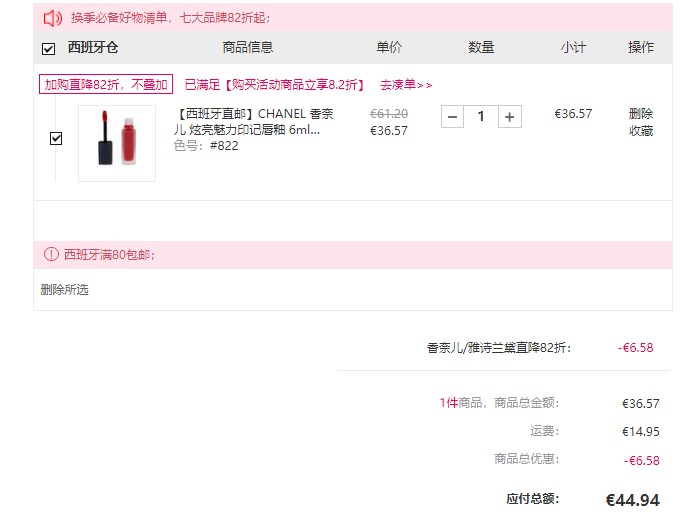
Task: Increase quantity with the plus button
Action: tap(510, 117)
